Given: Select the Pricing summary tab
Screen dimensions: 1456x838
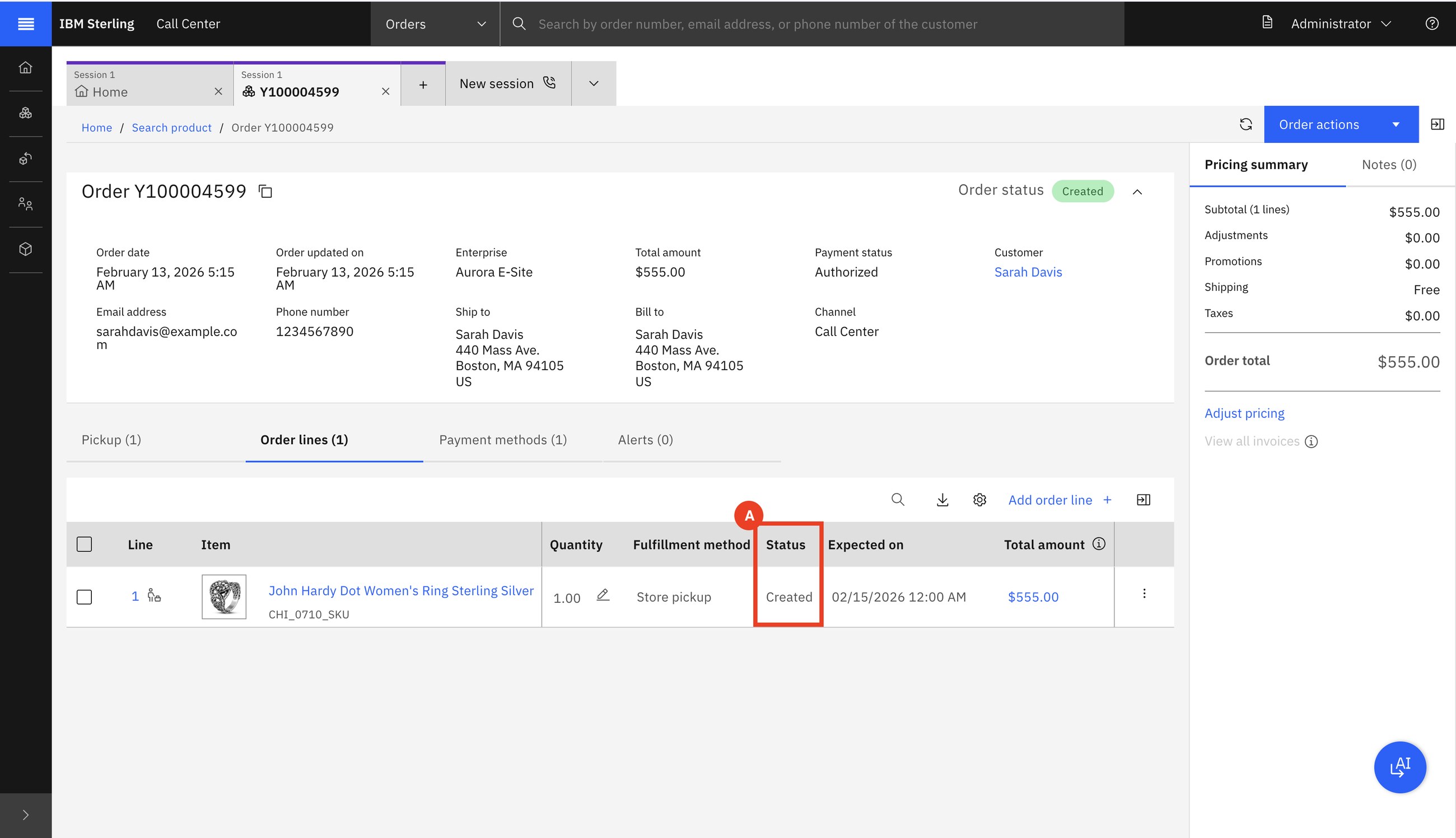Looking at the screenshot, I should point(1267,165).
